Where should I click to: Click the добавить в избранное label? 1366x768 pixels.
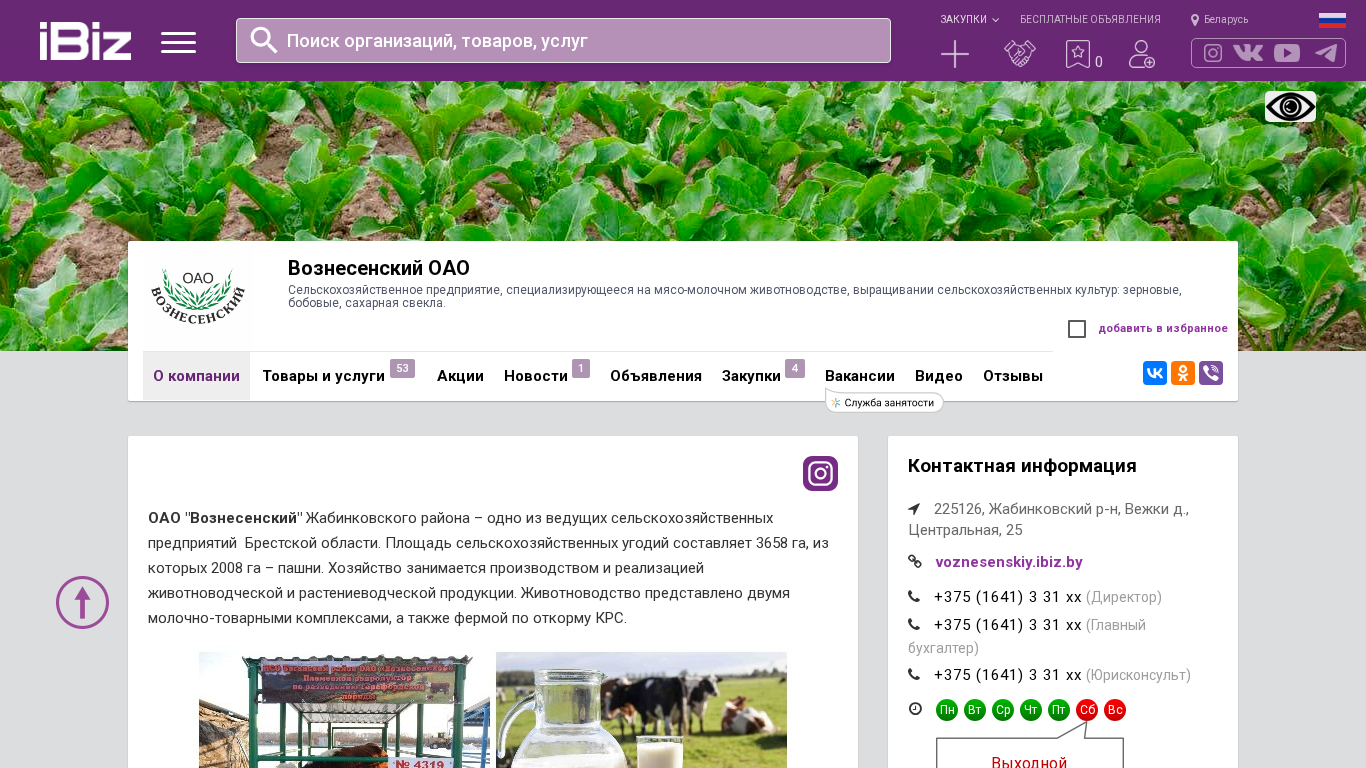(x=1163, y=329)
